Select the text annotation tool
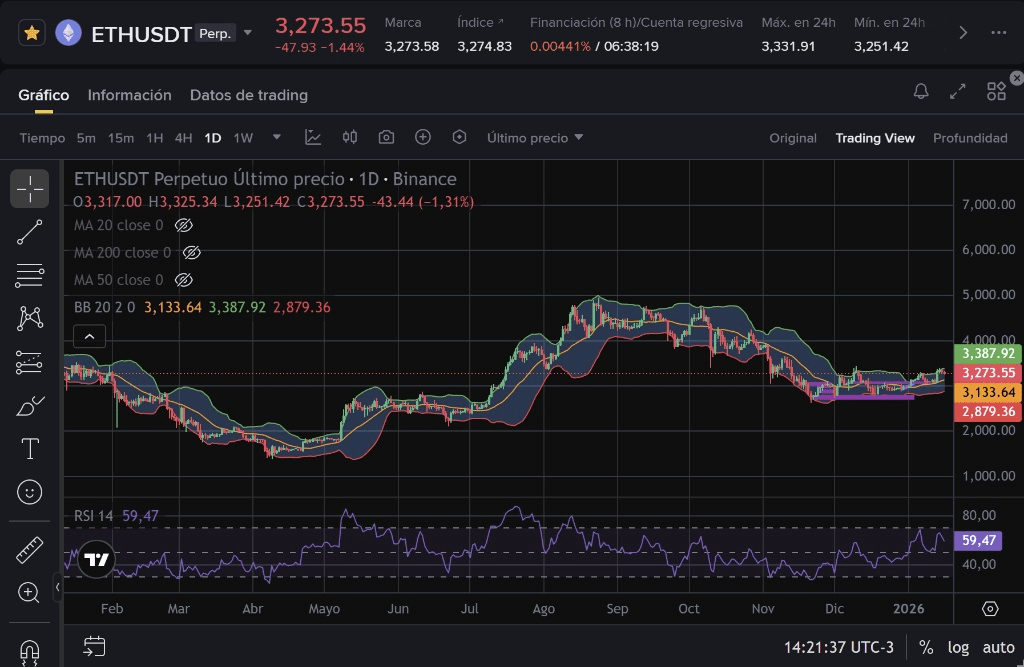 [x=30, y=449]
